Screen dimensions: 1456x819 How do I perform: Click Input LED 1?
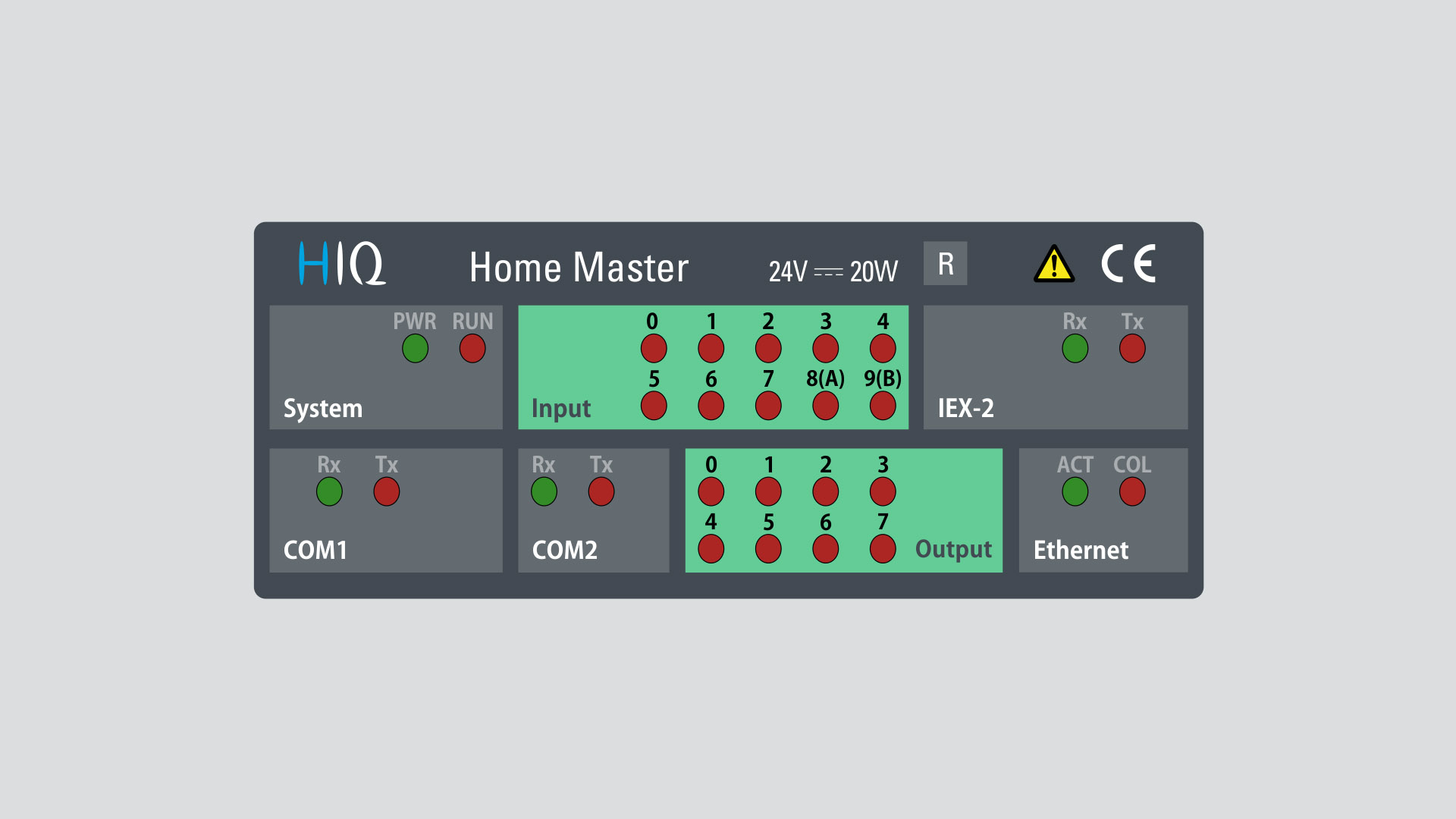(711, 349)
